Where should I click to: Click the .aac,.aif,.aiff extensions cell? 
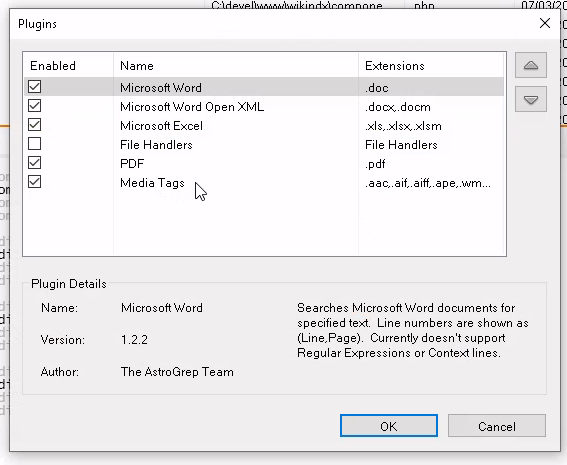click(428, 183)
